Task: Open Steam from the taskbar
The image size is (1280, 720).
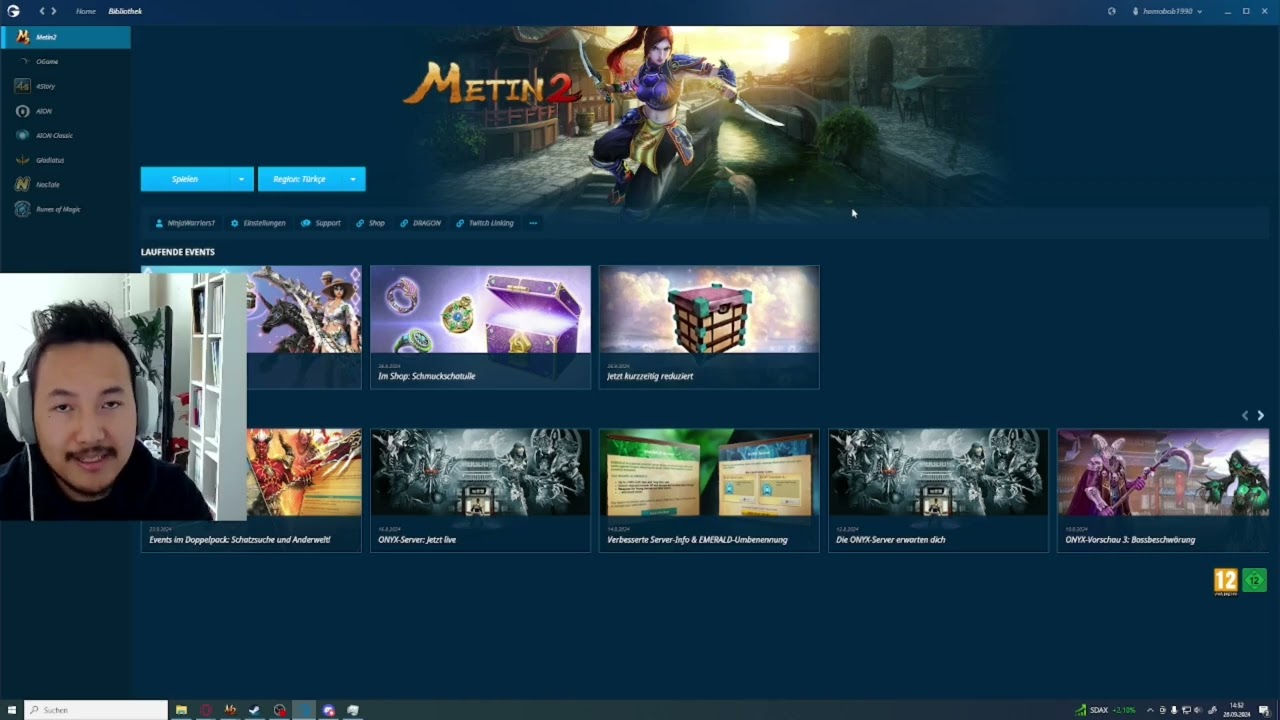Action: point(255,710)
